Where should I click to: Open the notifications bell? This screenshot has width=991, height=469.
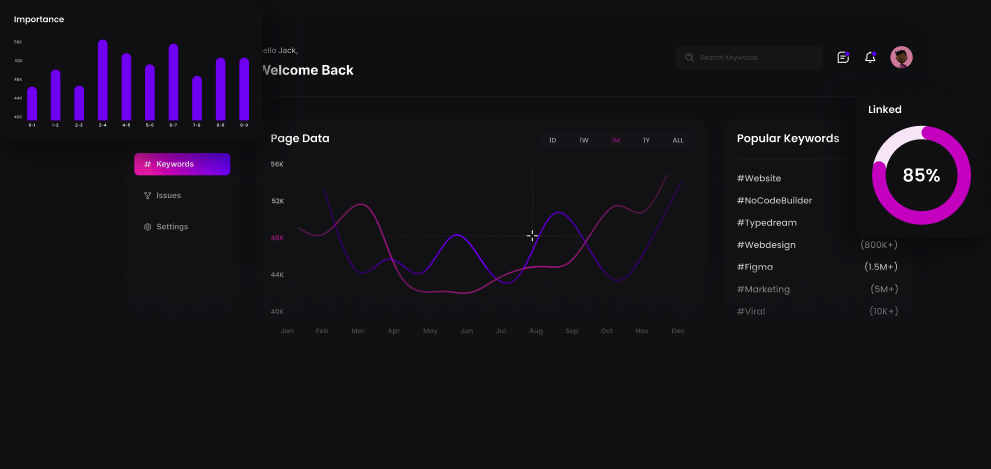pos(870,58)
